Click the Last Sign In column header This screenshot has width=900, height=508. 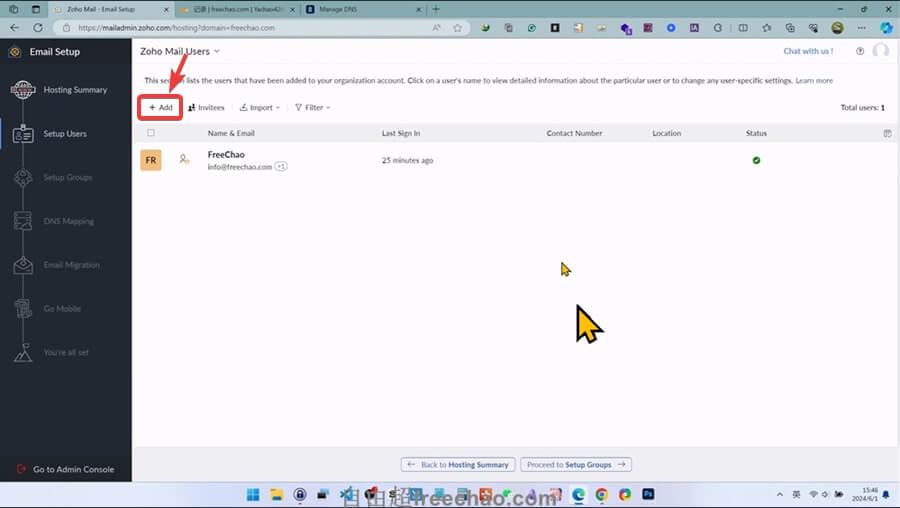(401, 133)
